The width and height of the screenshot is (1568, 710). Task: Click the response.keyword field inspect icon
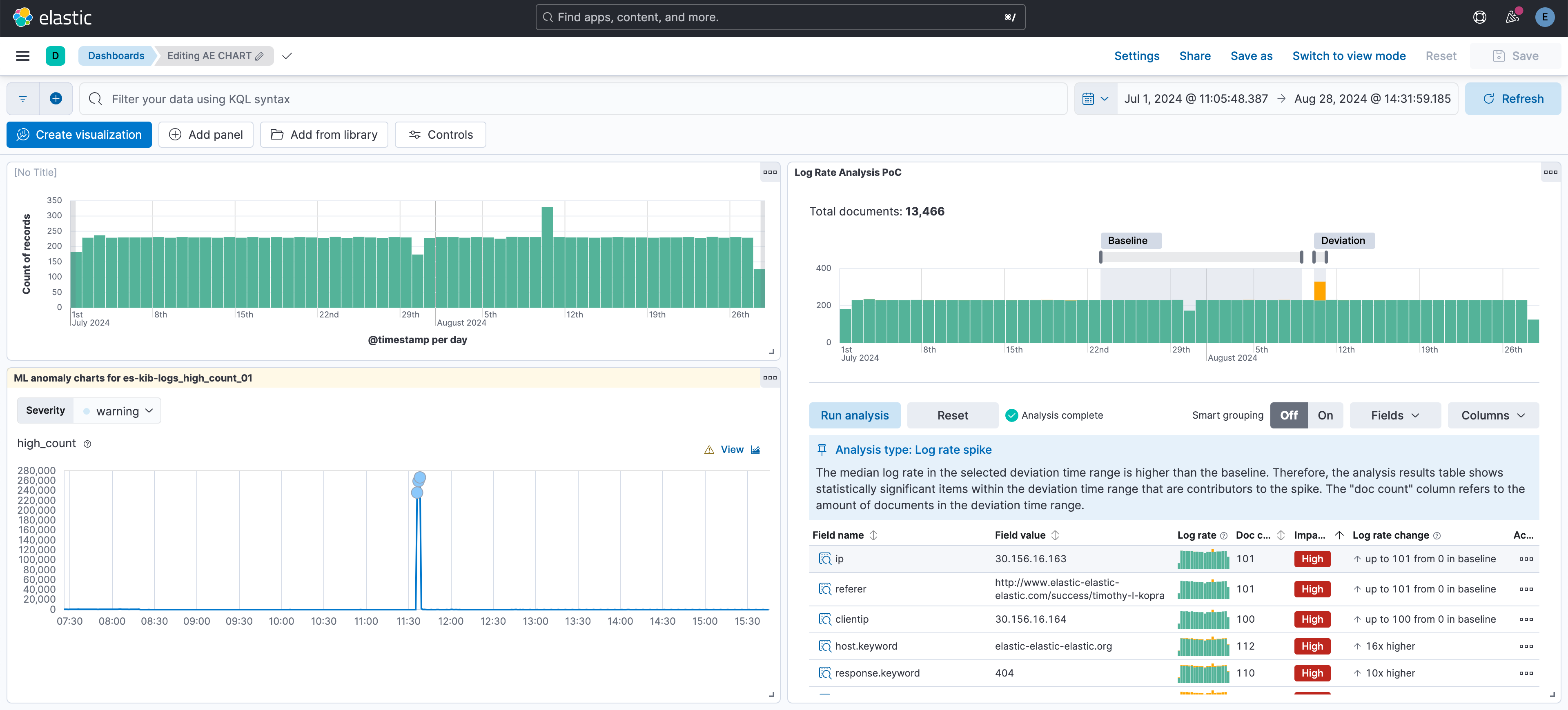tap(825, 673)
